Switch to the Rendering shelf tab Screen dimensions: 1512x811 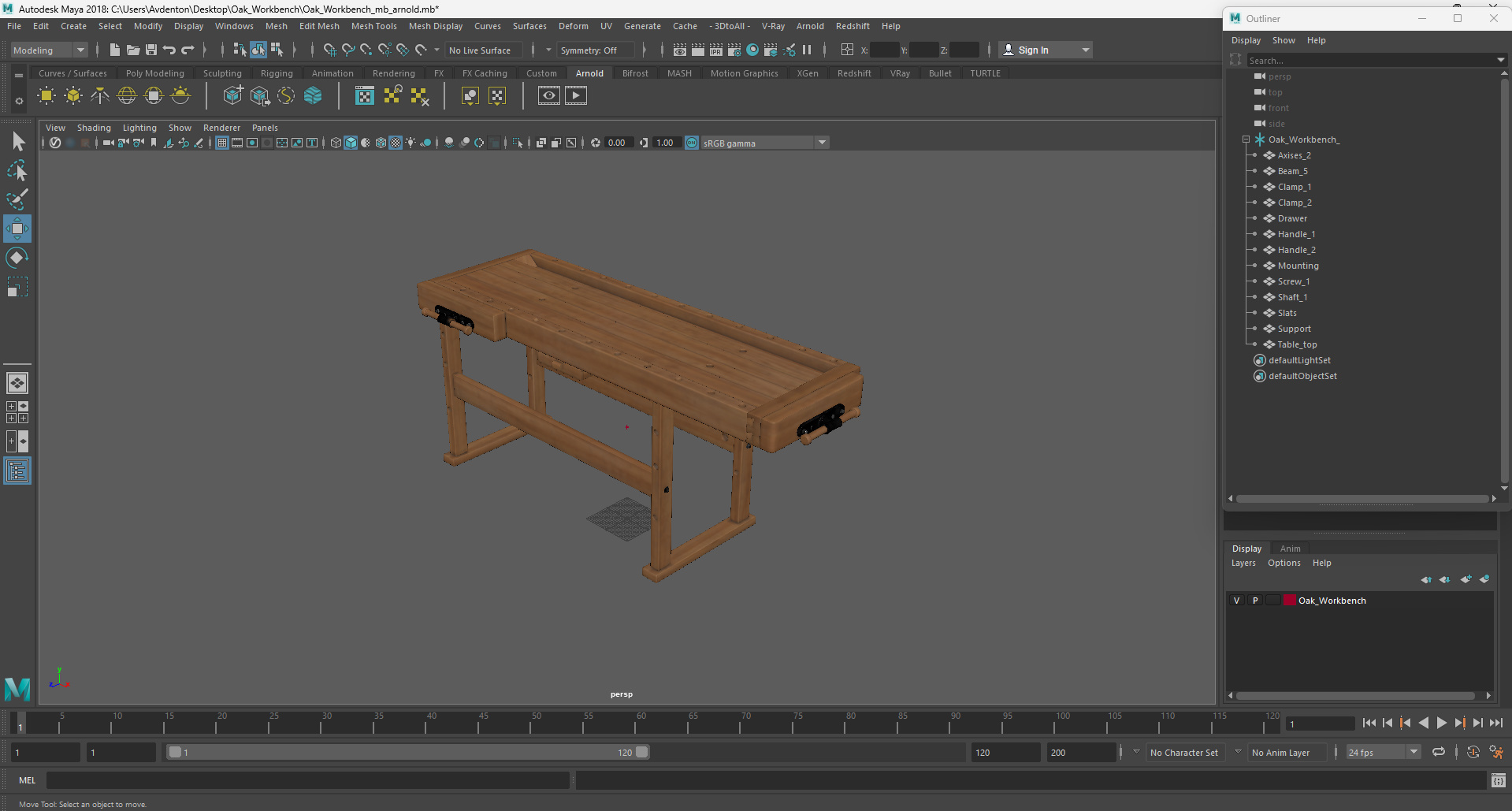[394, 73]
